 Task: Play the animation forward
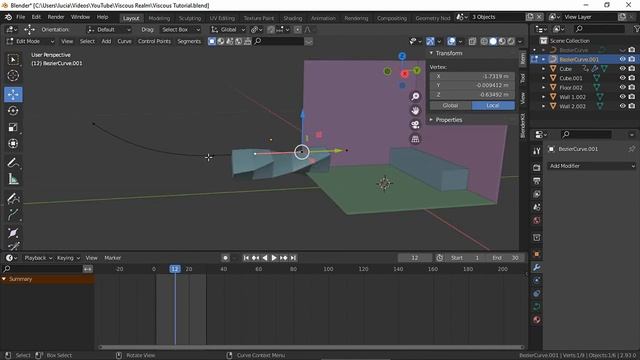(x=274, y=258)
